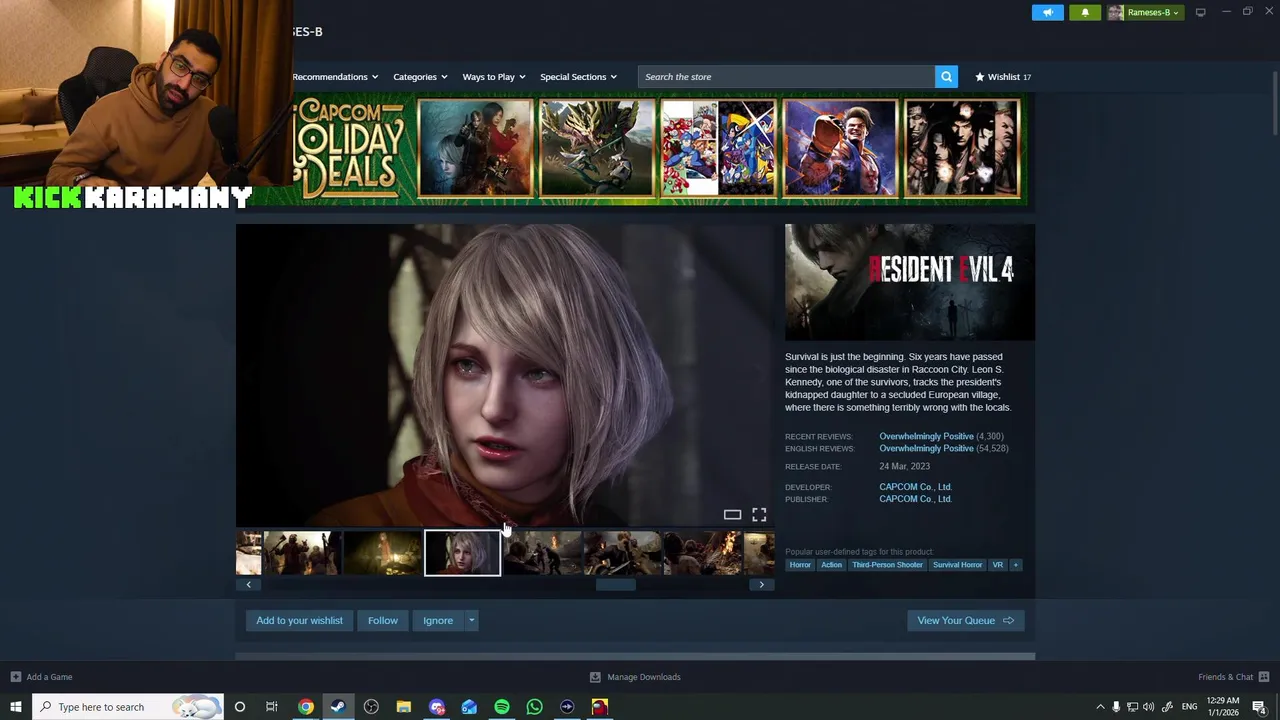Click the Horror tag
The image size is (1280, 720).
click(800, 565)
